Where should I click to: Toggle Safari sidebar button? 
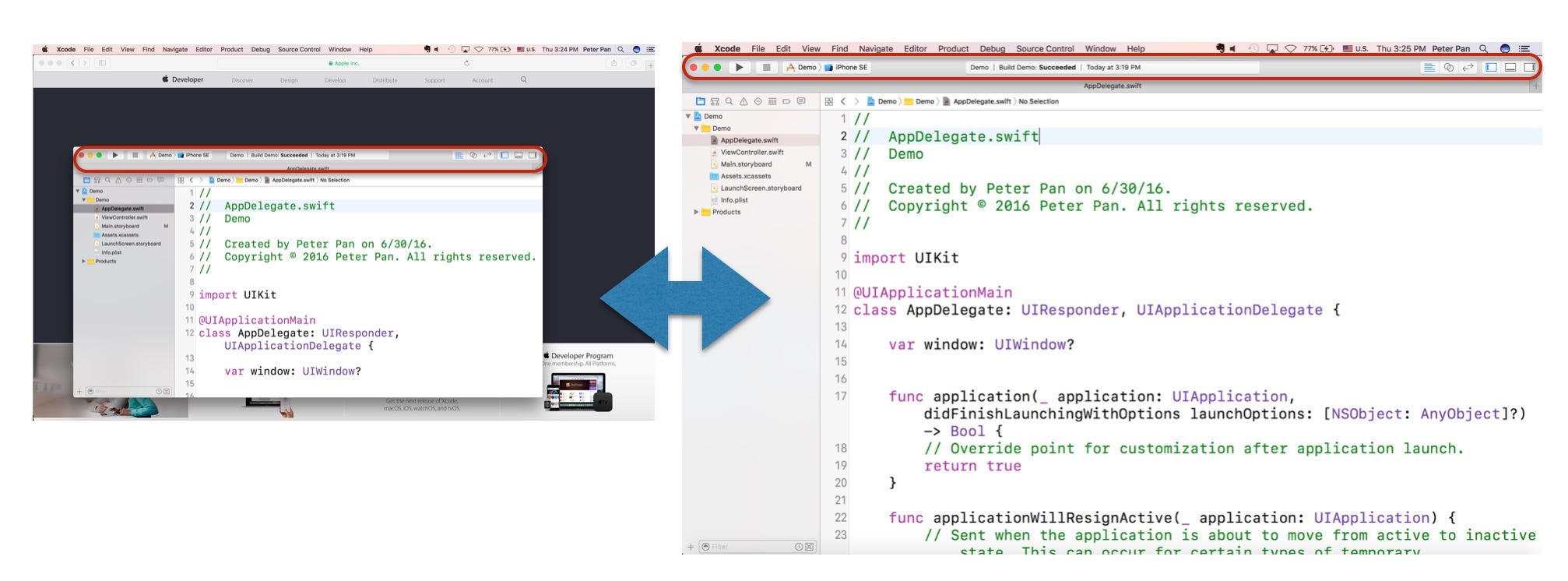[x=102, y=63]
